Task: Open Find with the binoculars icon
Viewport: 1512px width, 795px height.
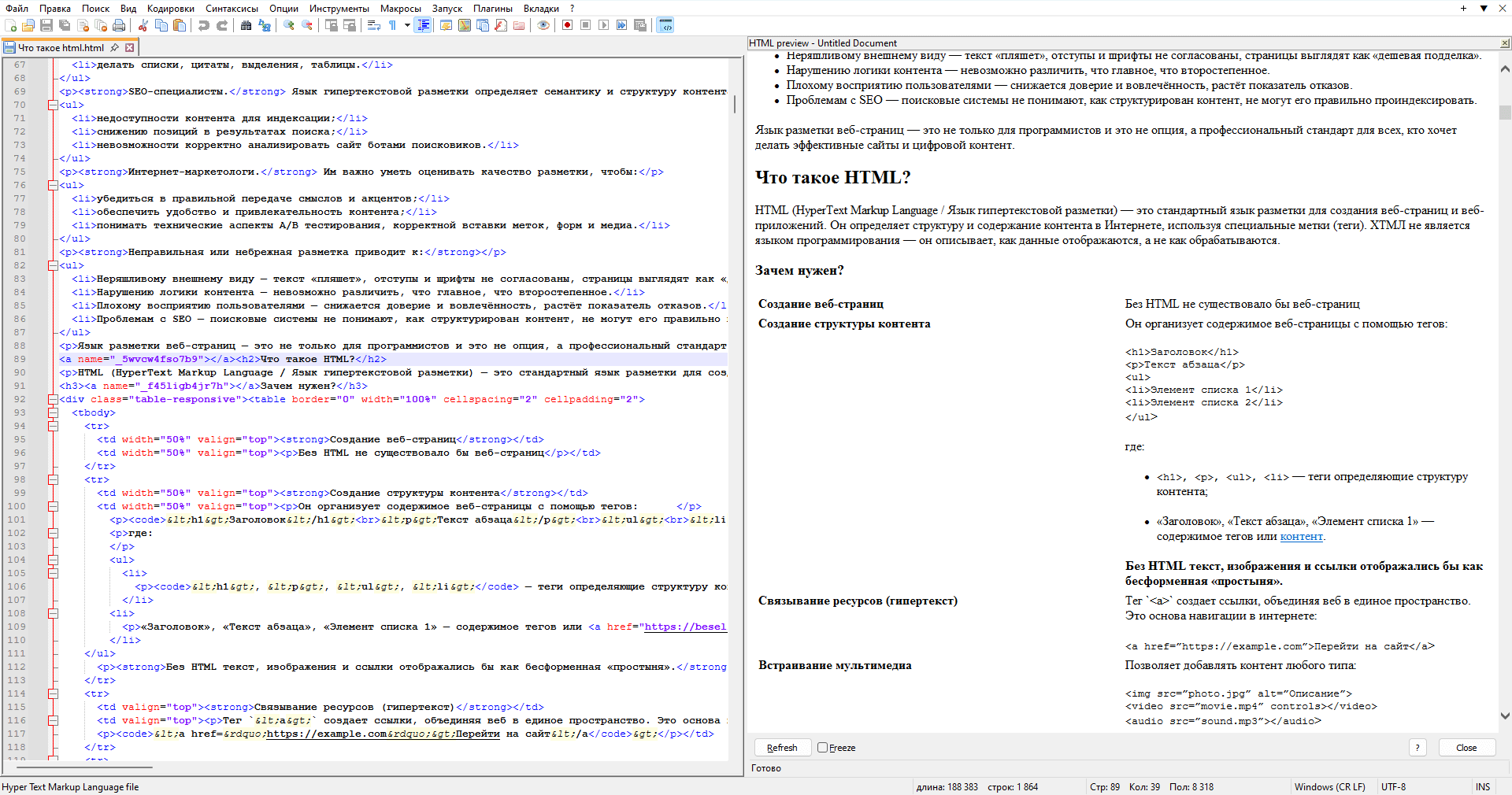Action: (x=246, y=25)
